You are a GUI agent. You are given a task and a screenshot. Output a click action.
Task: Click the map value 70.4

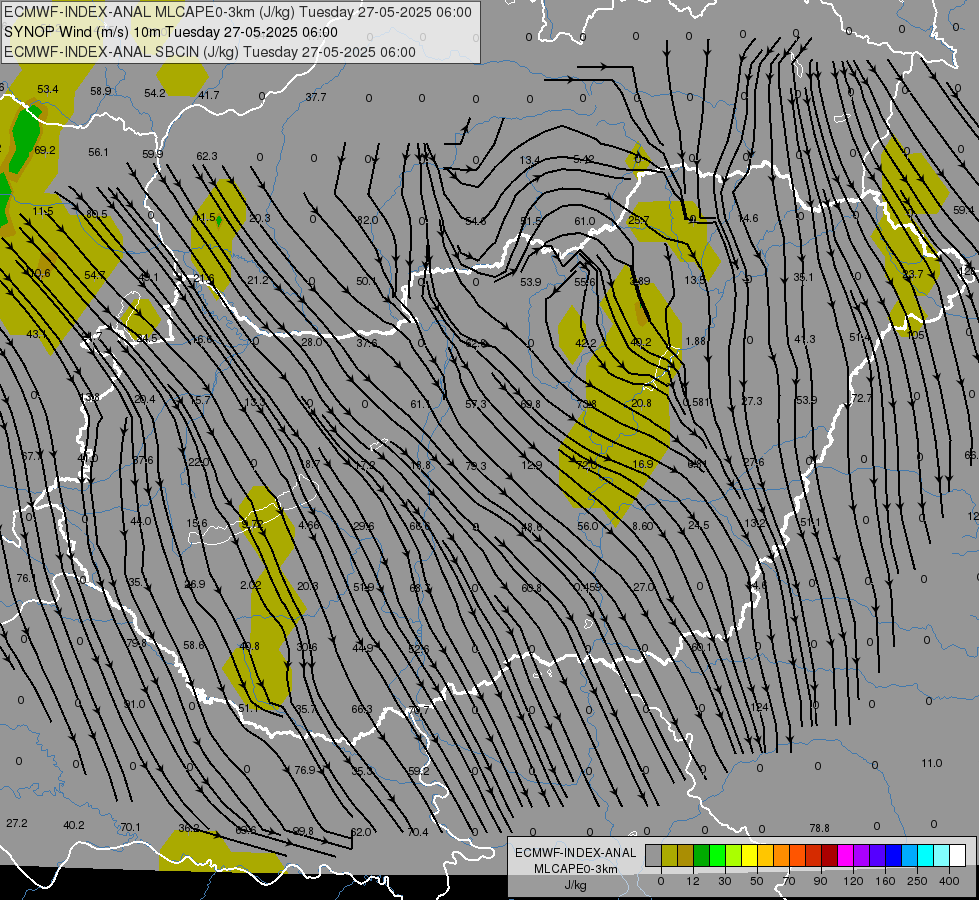[x=418, y=831]
